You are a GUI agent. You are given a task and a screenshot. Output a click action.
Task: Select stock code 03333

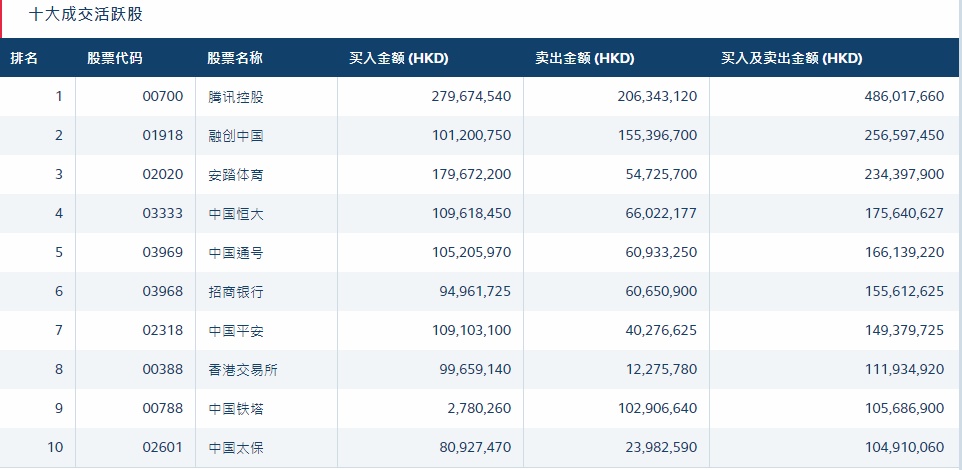163,214
